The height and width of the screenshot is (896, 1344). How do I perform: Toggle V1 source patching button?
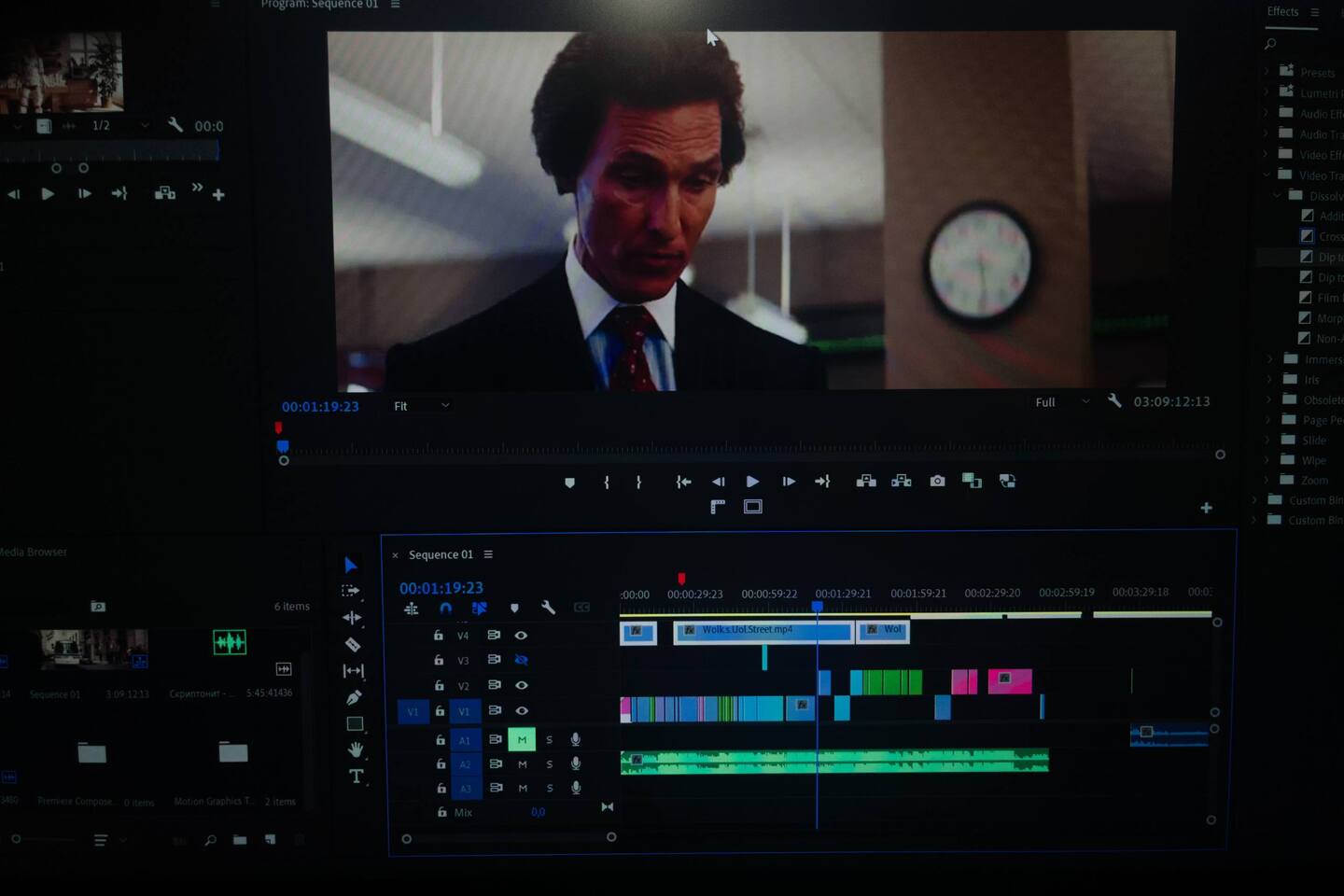pos(413,711)
